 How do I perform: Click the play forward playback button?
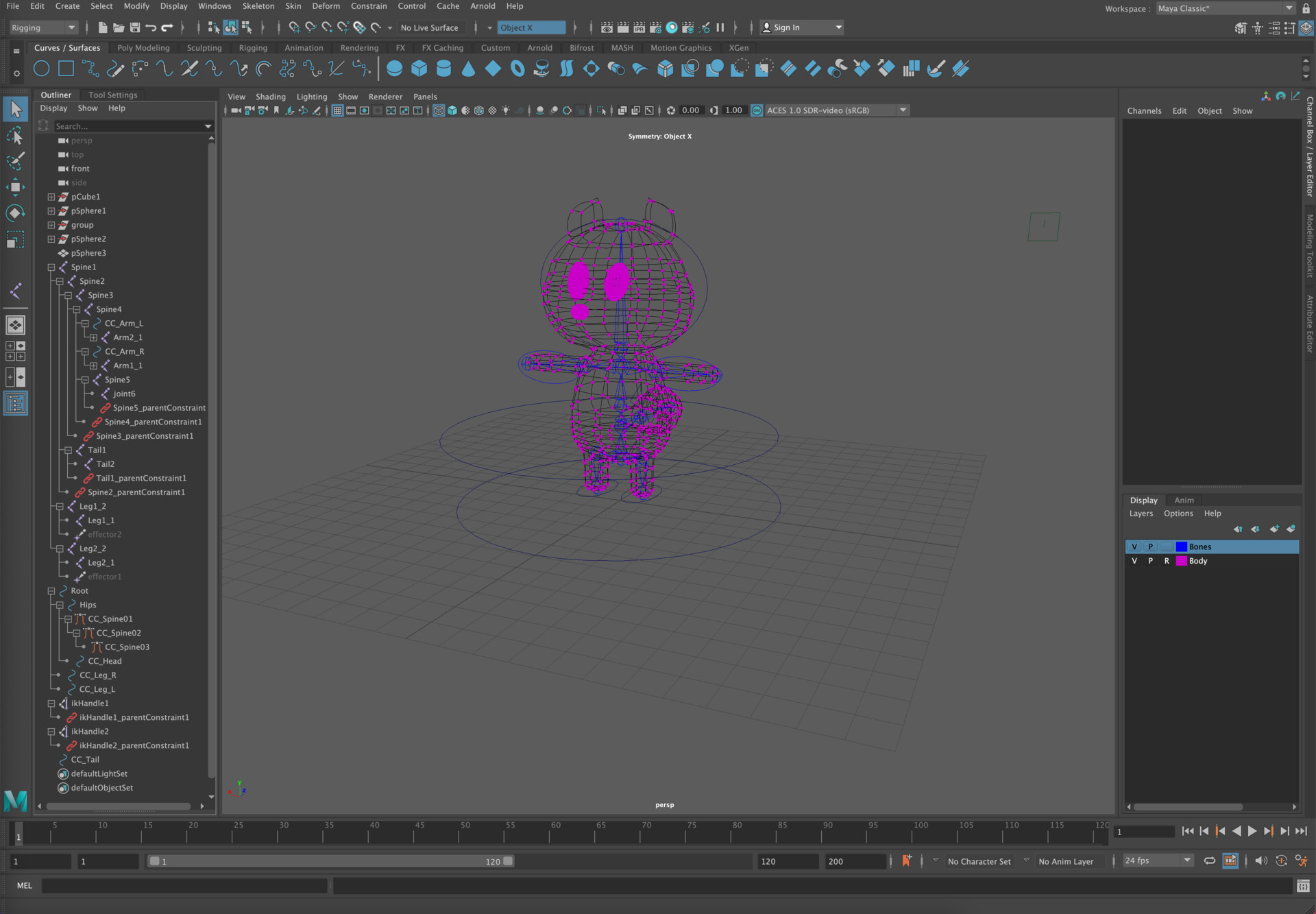coord(1252,831)
